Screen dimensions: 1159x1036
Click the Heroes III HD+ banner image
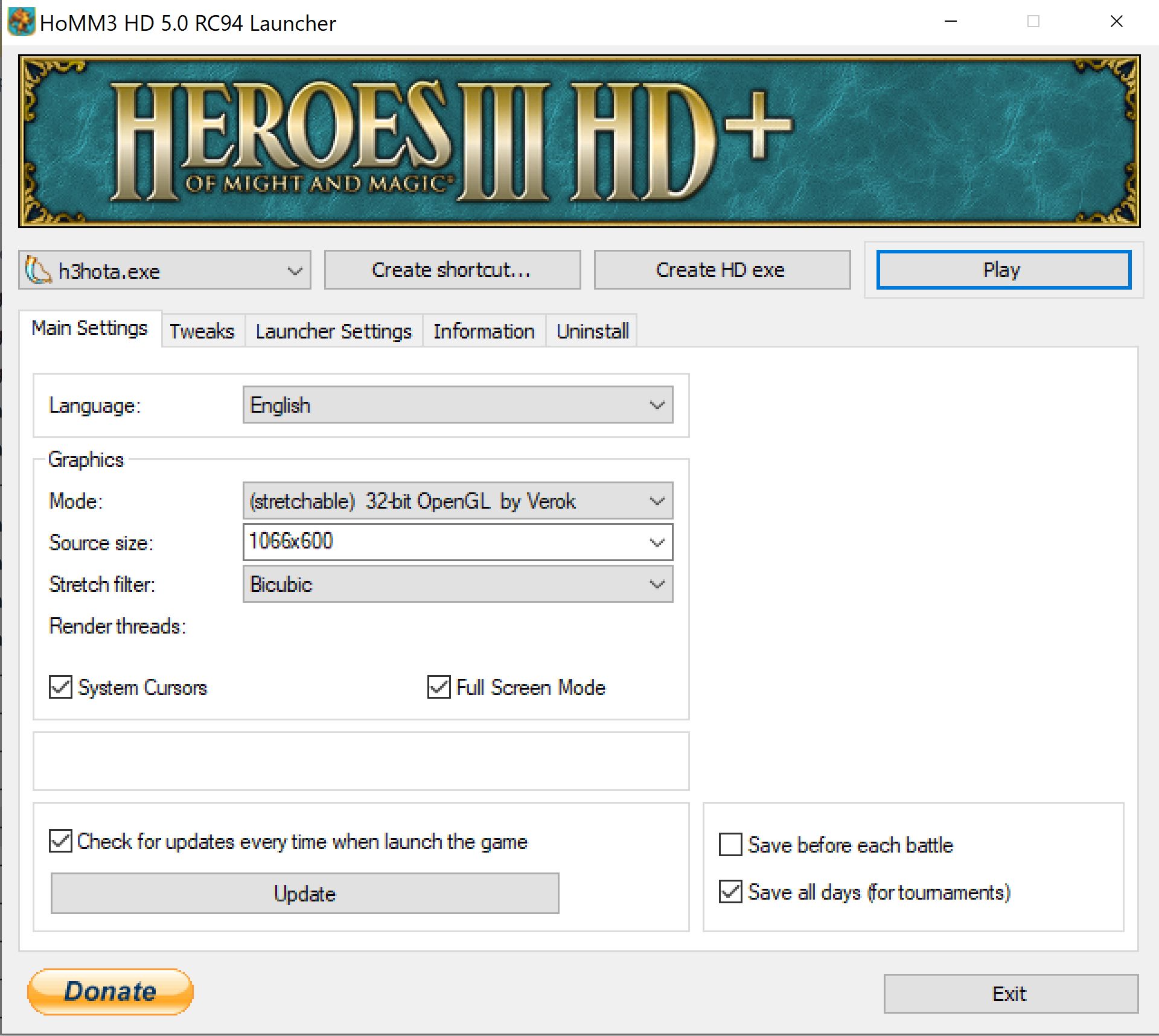tap(578, 141)
